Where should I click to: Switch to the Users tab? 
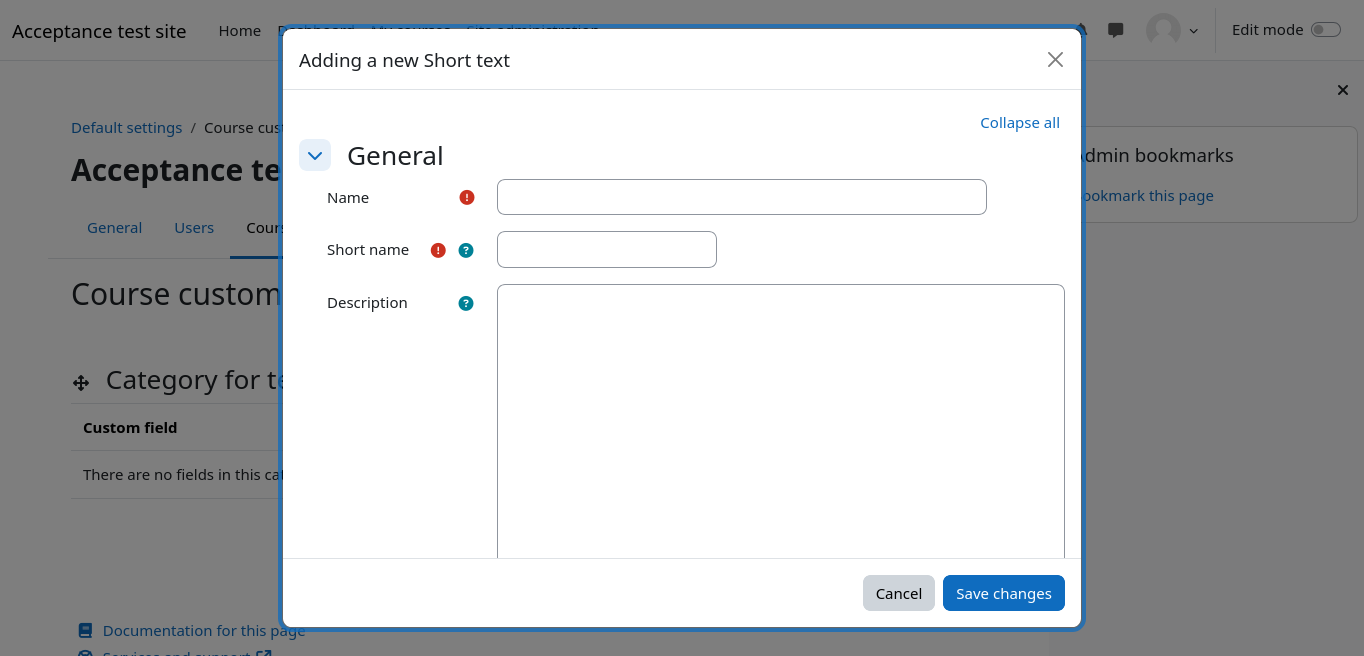click(194, 228)
